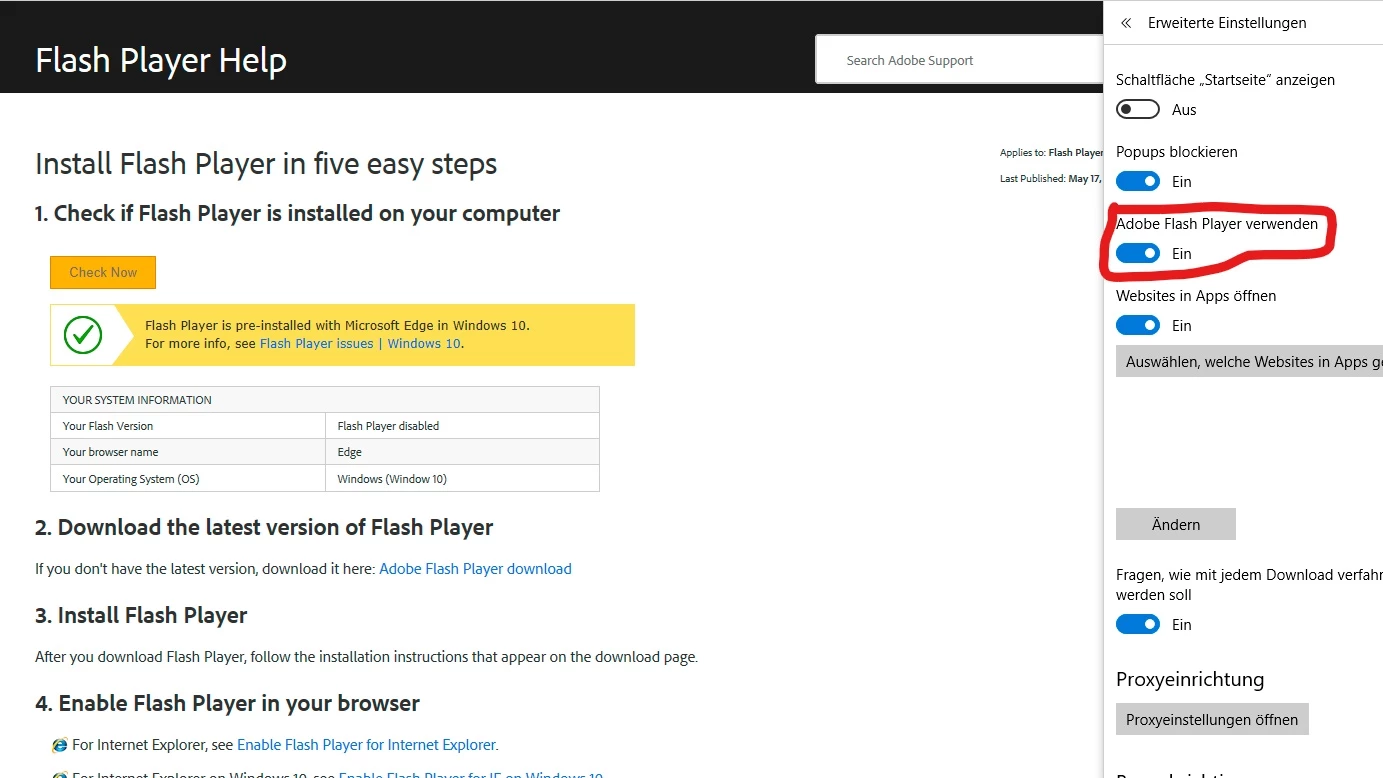1383x778 pixels.
Task: Open the Flash Player issues link
Action: [316, 343]
